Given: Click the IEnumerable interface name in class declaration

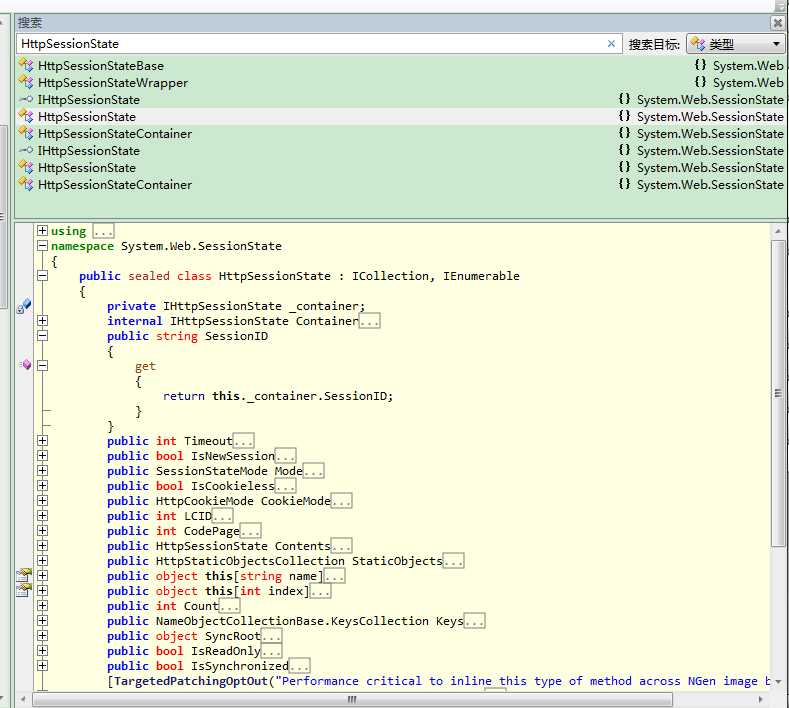Looking at the screenshot, I should tap(481, 276).
